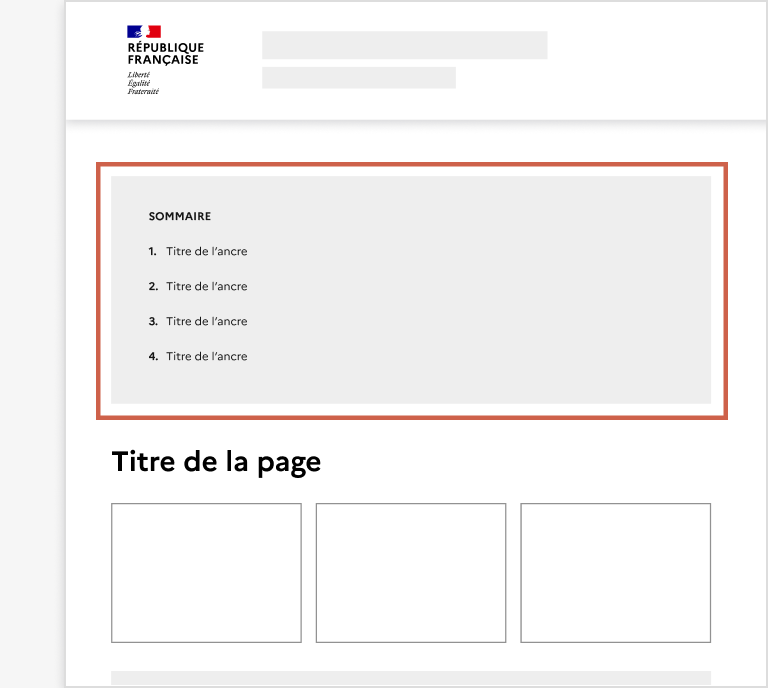Click the Marianne tricolor flag emblem

click(144, 32)
